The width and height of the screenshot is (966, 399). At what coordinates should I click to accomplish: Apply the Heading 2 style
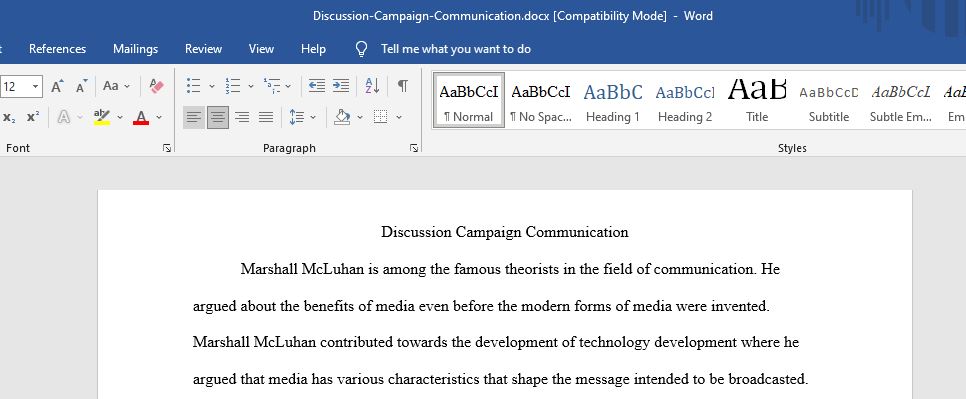pyautogui.click(x=685, y=100)
